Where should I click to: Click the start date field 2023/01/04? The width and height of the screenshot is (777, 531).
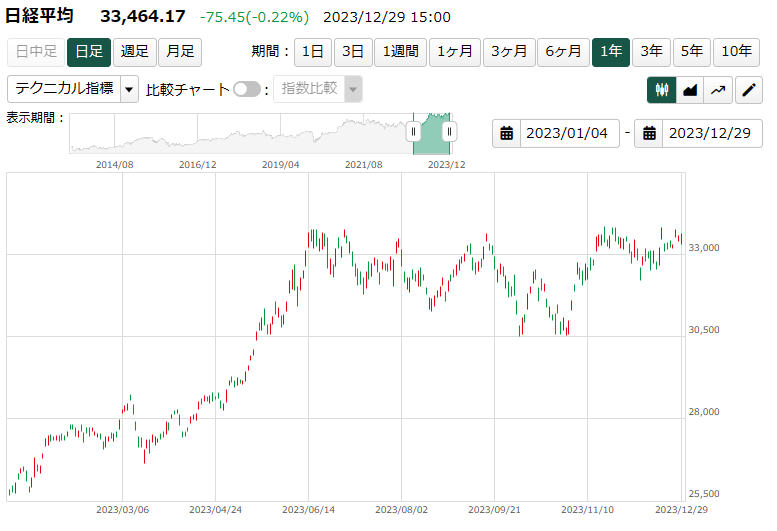click(x=567, y=133)
